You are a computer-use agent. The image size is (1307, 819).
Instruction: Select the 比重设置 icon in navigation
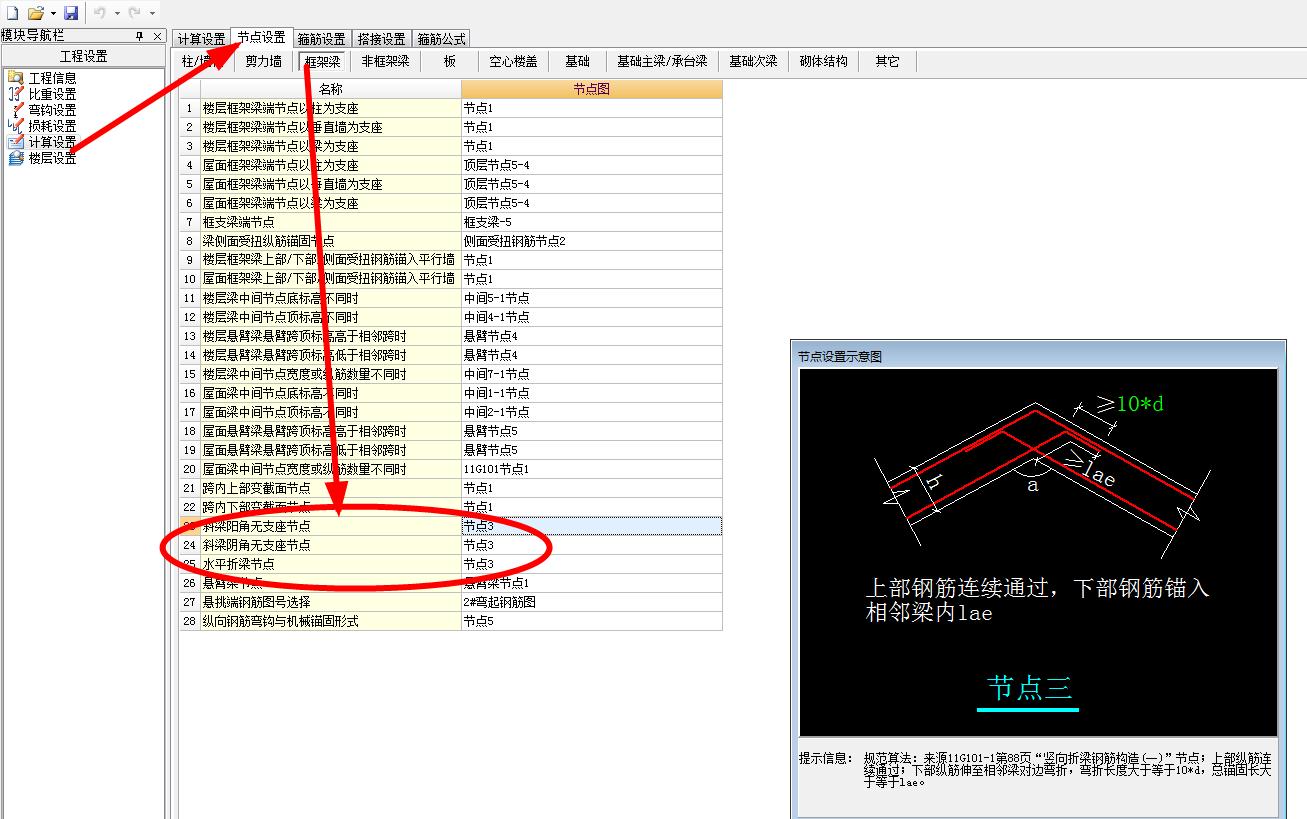coord(15,93)
